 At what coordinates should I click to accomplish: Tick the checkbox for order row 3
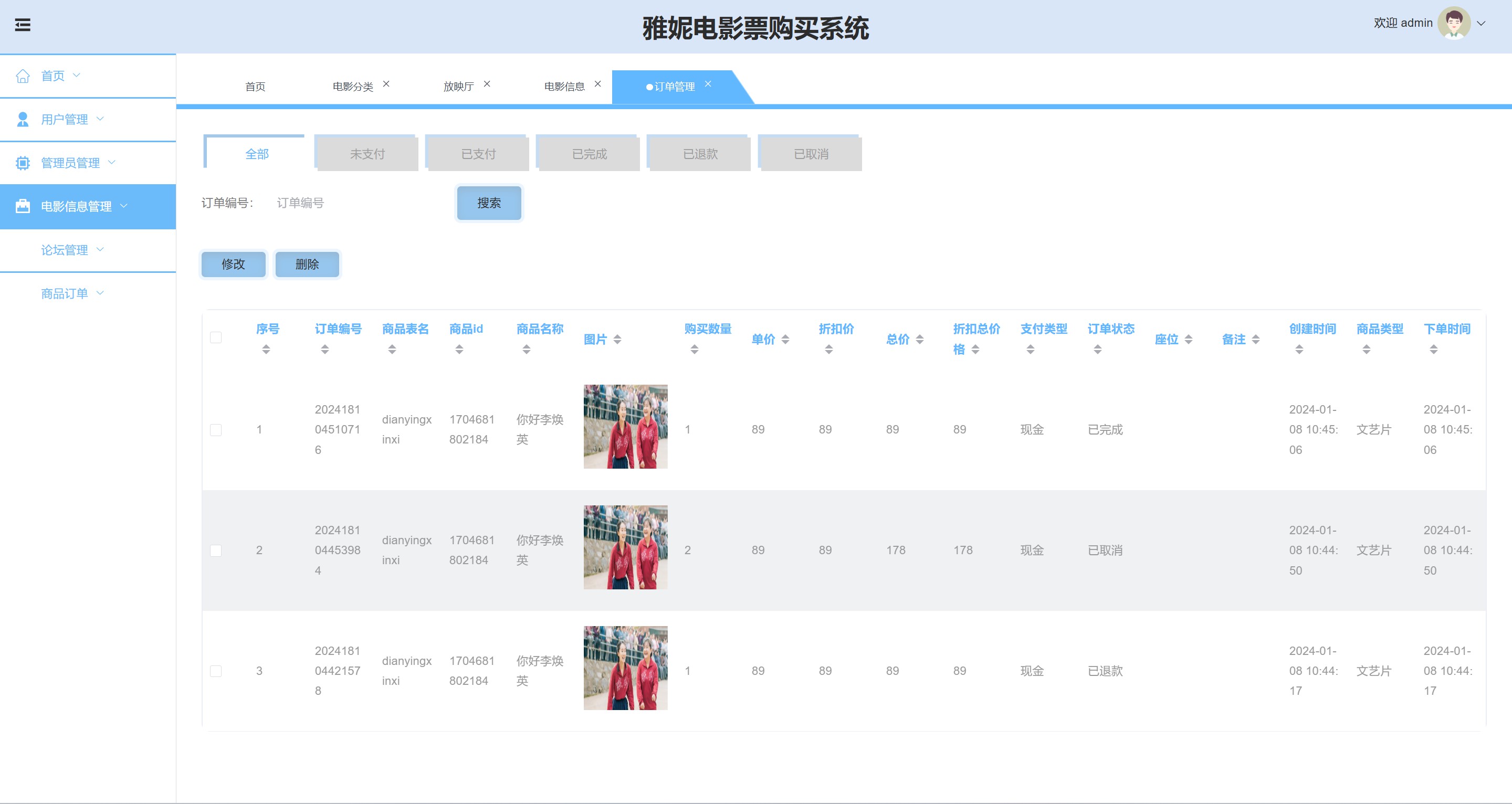tap(216, 671)
